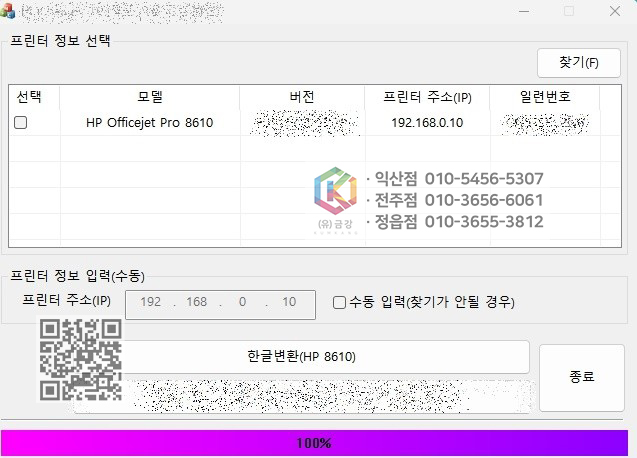Viewport: 637px width, 458px height.
Task: Click the first octet 192 in IP field
Action: click(151, 302)
